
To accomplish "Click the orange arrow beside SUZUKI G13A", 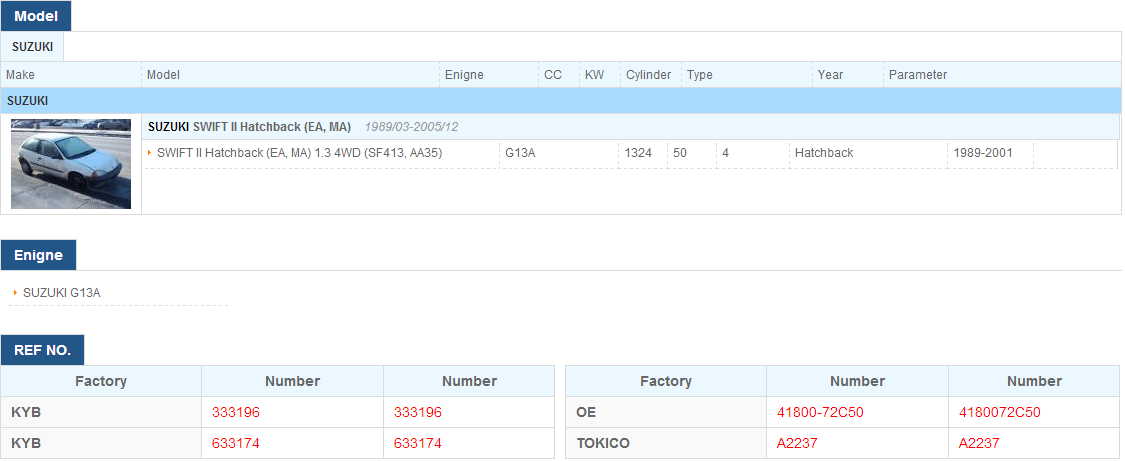I will tap(16, 293).
